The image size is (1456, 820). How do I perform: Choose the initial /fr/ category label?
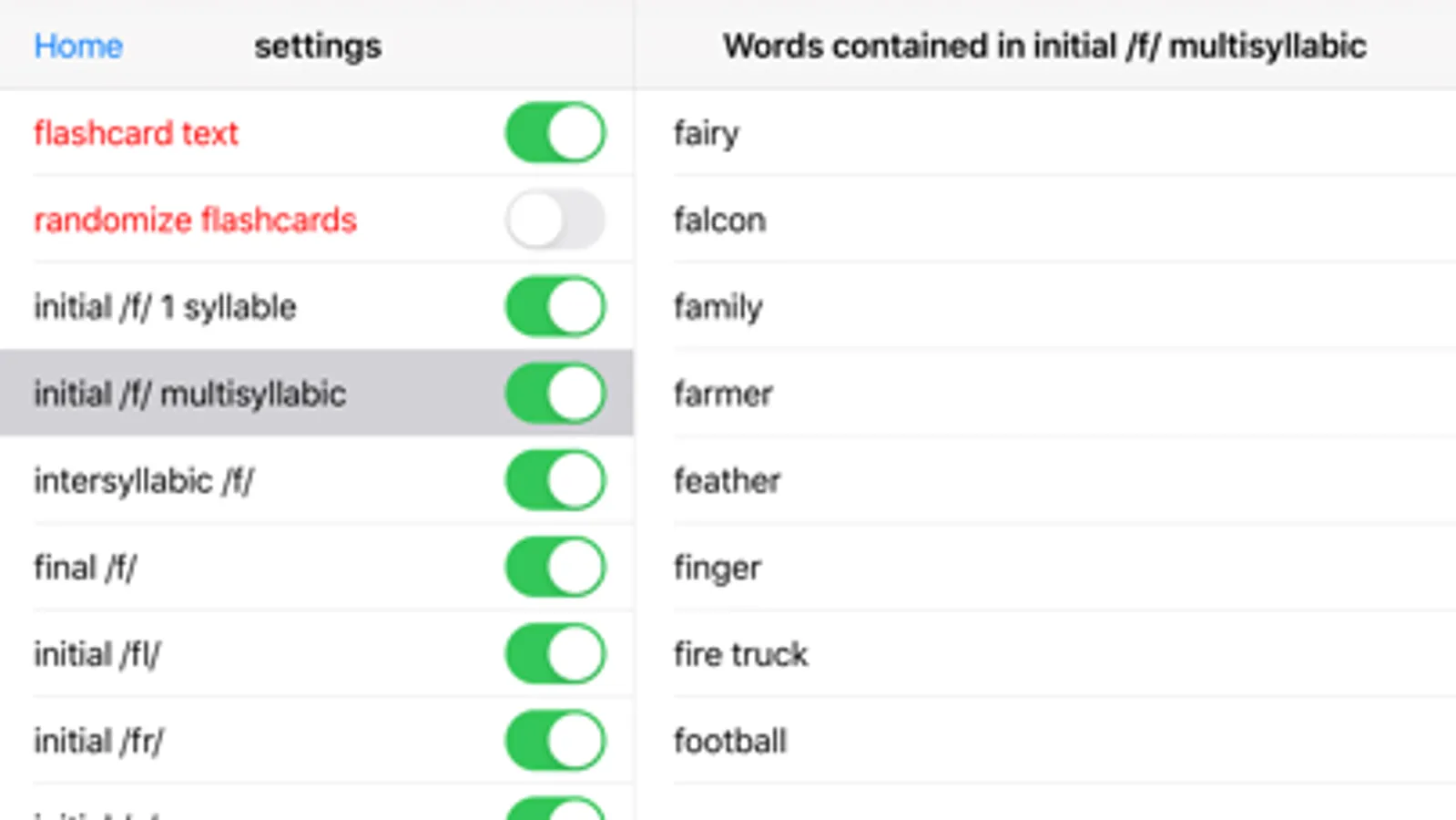point(98,741)
